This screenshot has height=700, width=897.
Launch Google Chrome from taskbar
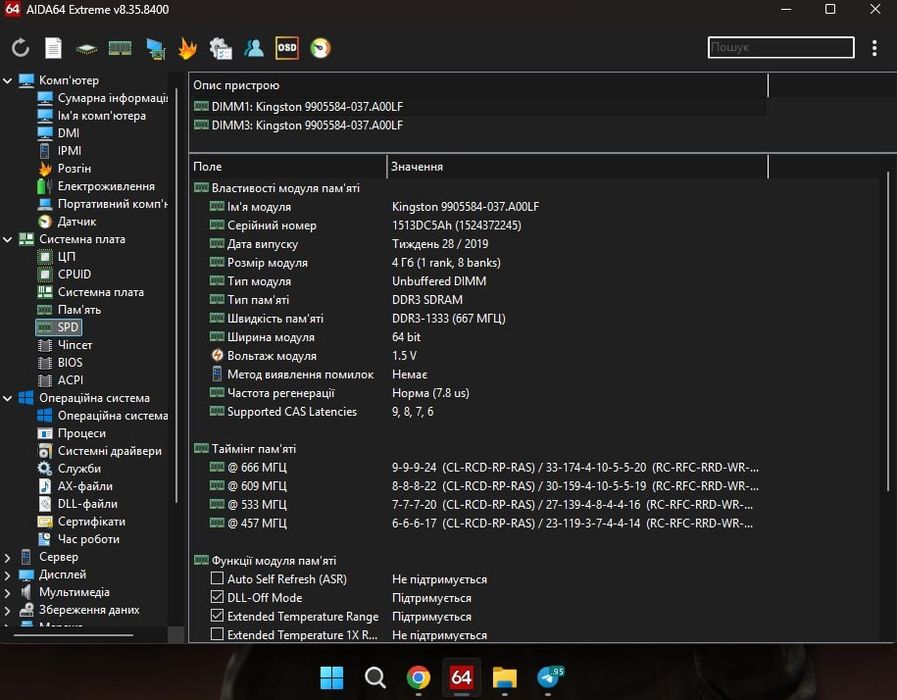coord(418,678)
